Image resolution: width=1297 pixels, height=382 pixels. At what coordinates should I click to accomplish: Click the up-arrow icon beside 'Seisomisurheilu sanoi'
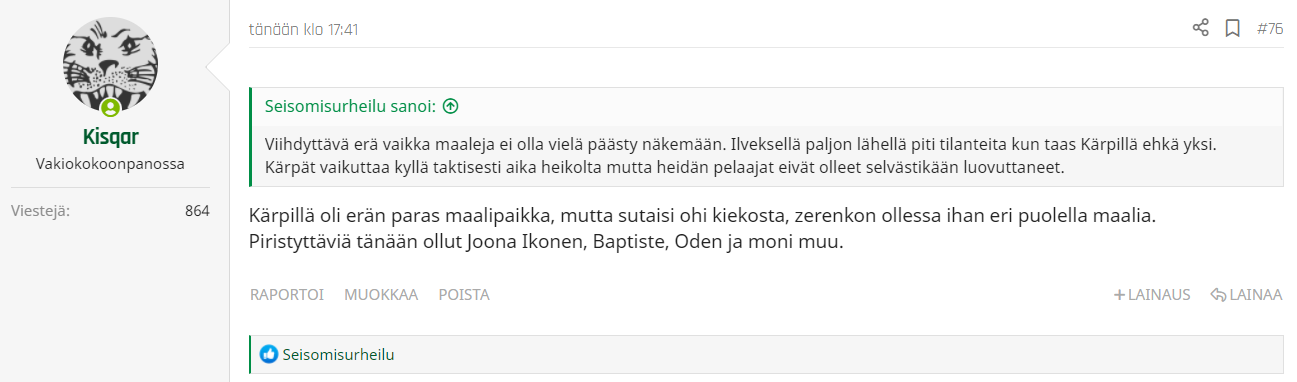[450, 106]
